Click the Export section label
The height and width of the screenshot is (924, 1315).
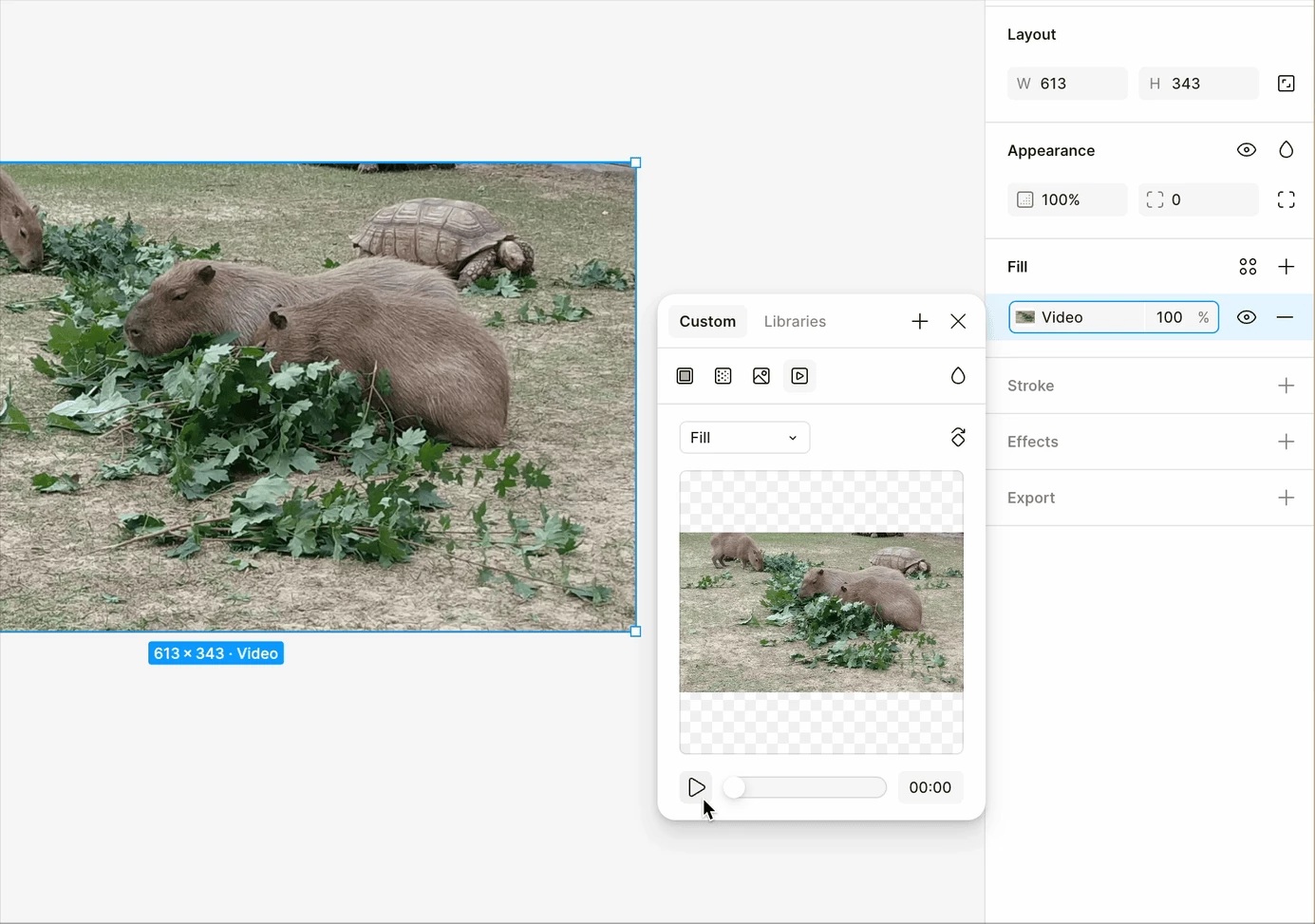click(x=1031, y=498)
